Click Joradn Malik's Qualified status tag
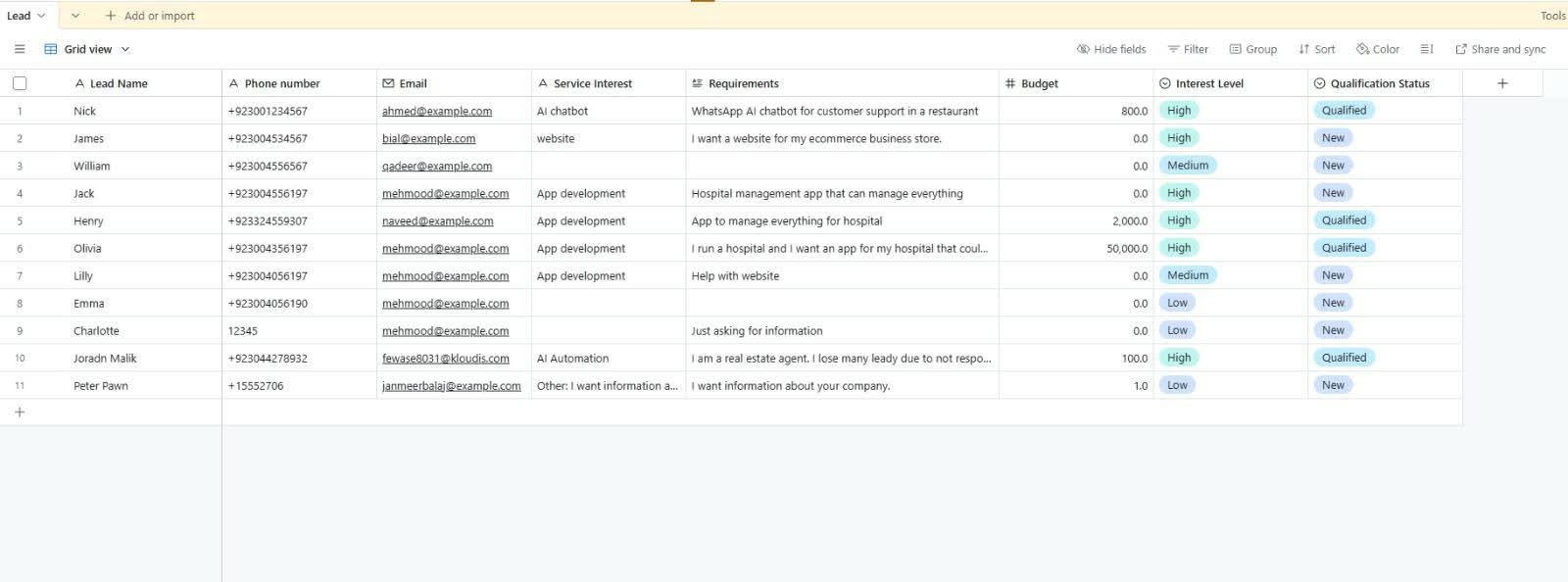 1344,358
